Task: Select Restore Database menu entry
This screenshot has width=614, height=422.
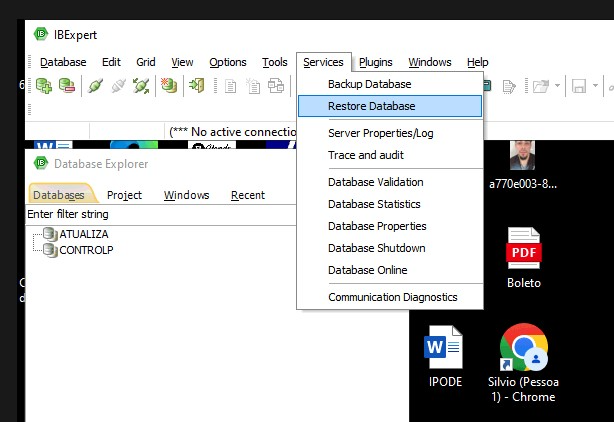Action: 390,106
